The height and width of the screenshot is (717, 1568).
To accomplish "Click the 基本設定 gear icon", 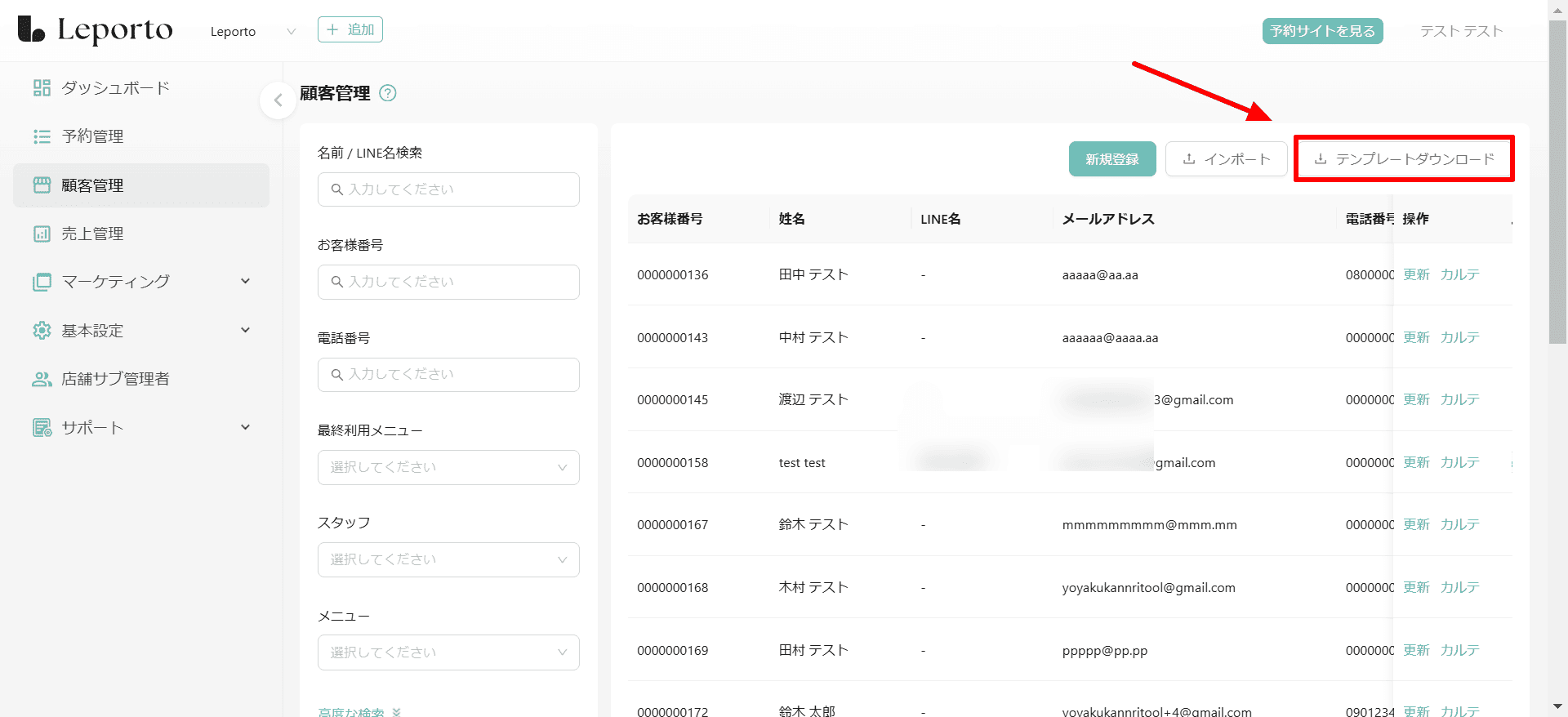I will [x=42, y=331].
